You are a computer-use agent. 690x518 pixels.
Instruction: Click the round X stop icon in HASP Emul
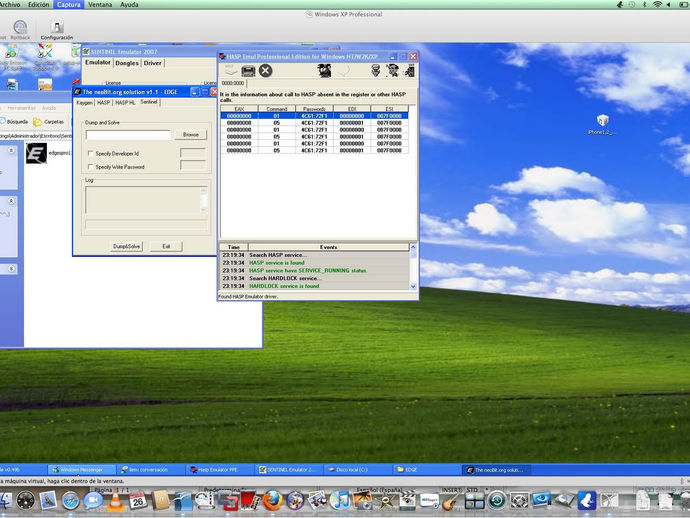click(x=265, y=70)
